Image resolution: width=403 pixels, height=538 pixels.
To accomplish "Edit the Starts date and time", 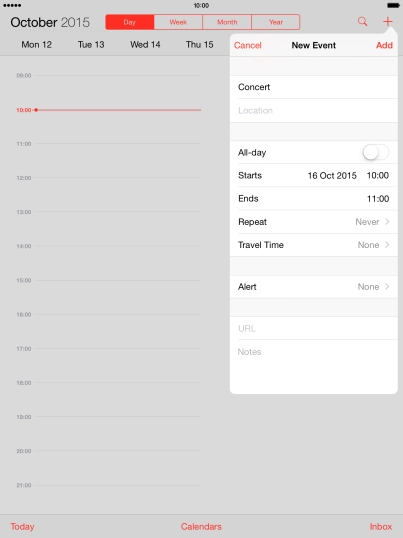I will pos(314,176).
